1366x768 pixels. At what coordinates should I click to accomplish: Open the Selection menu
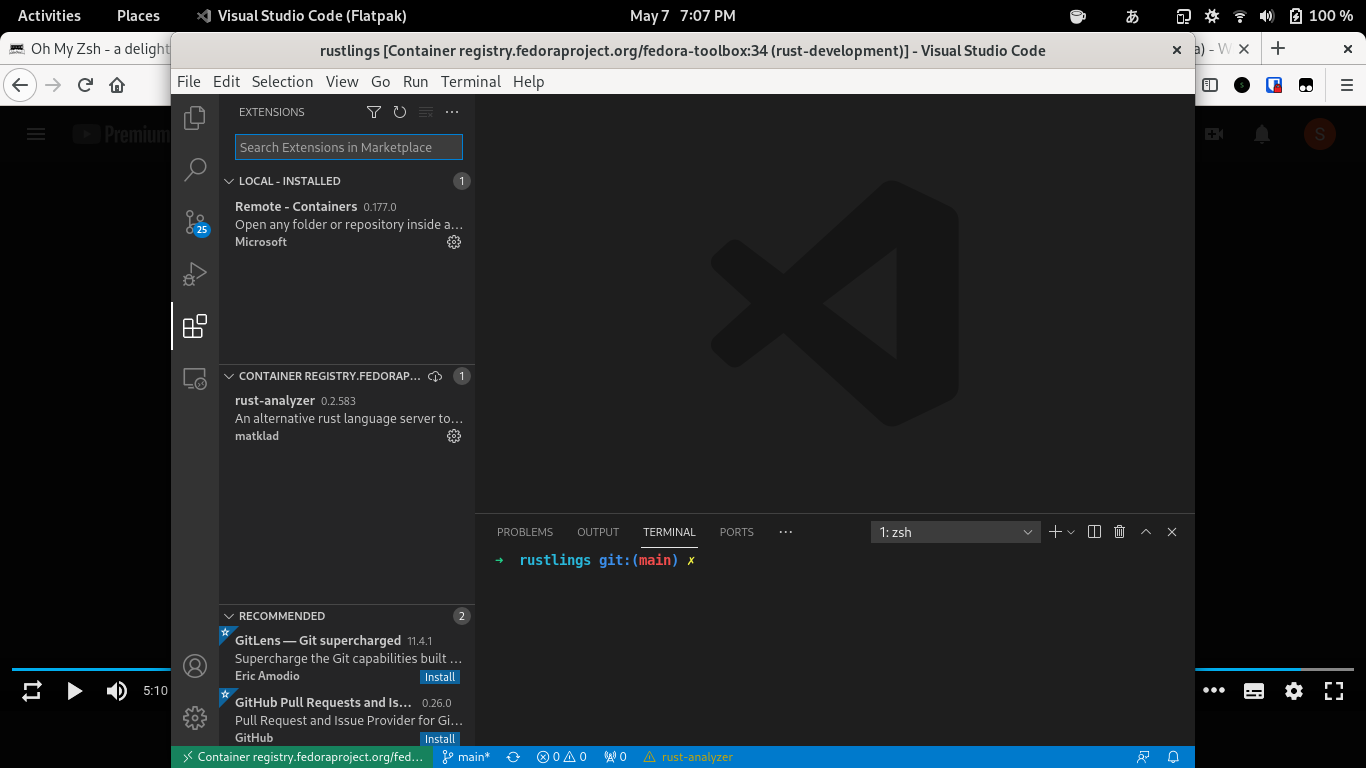click(282, 82)
